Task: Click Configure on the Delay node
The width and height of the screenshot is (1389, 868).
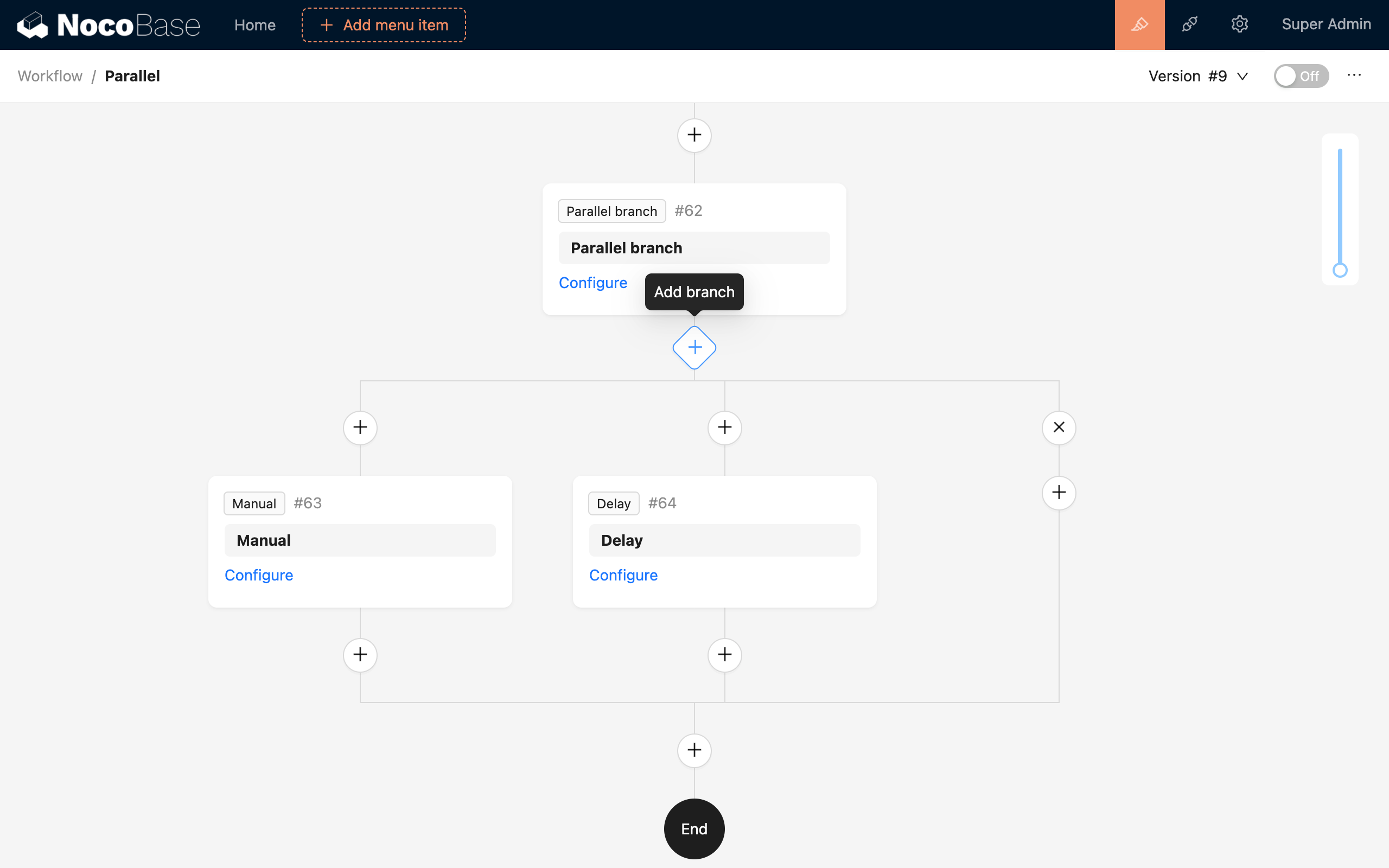Action: click(623, 575)
